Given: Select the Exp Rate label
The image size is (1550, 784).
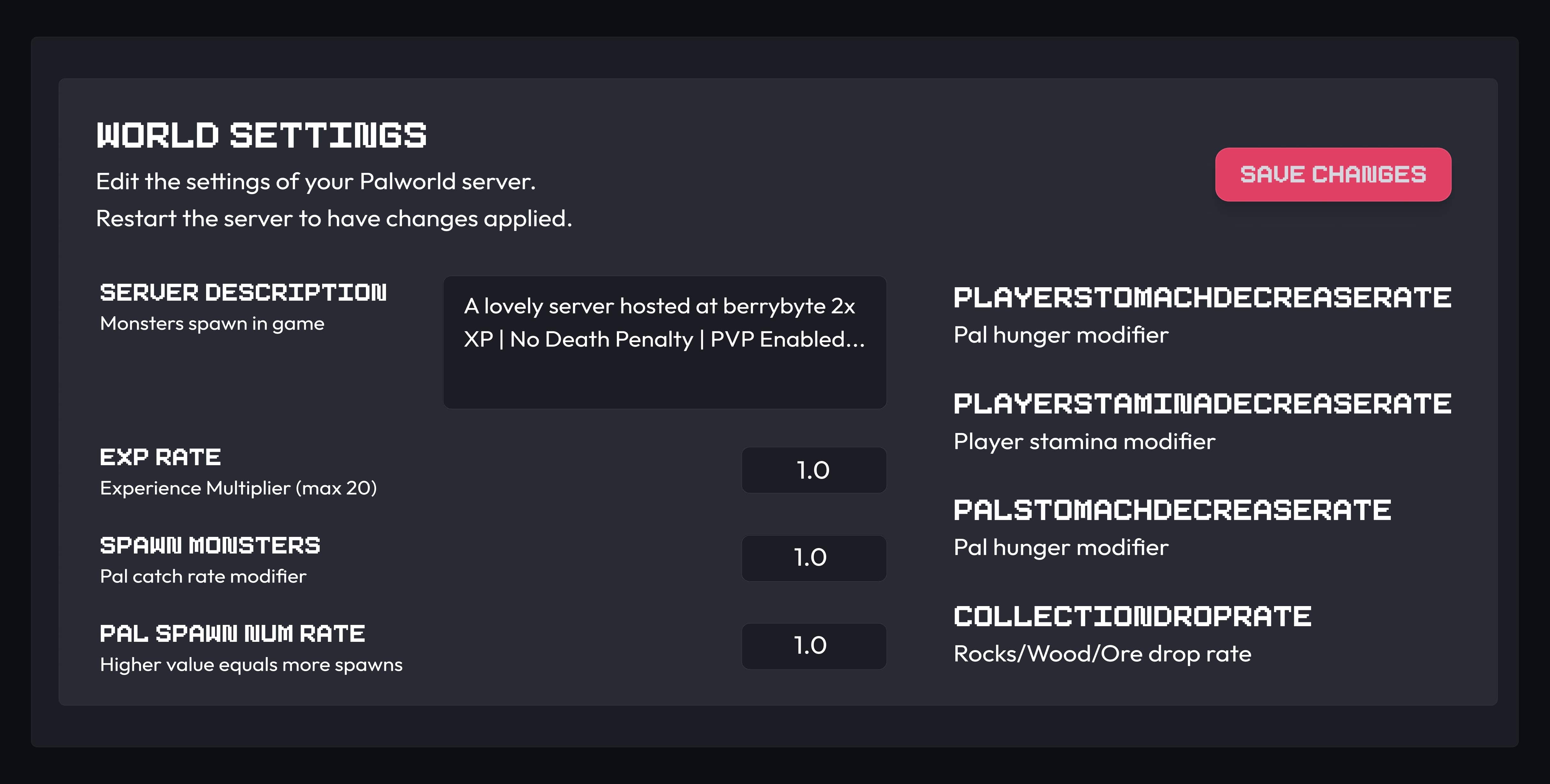Looking at the screenshot, I should click(161, 458).
